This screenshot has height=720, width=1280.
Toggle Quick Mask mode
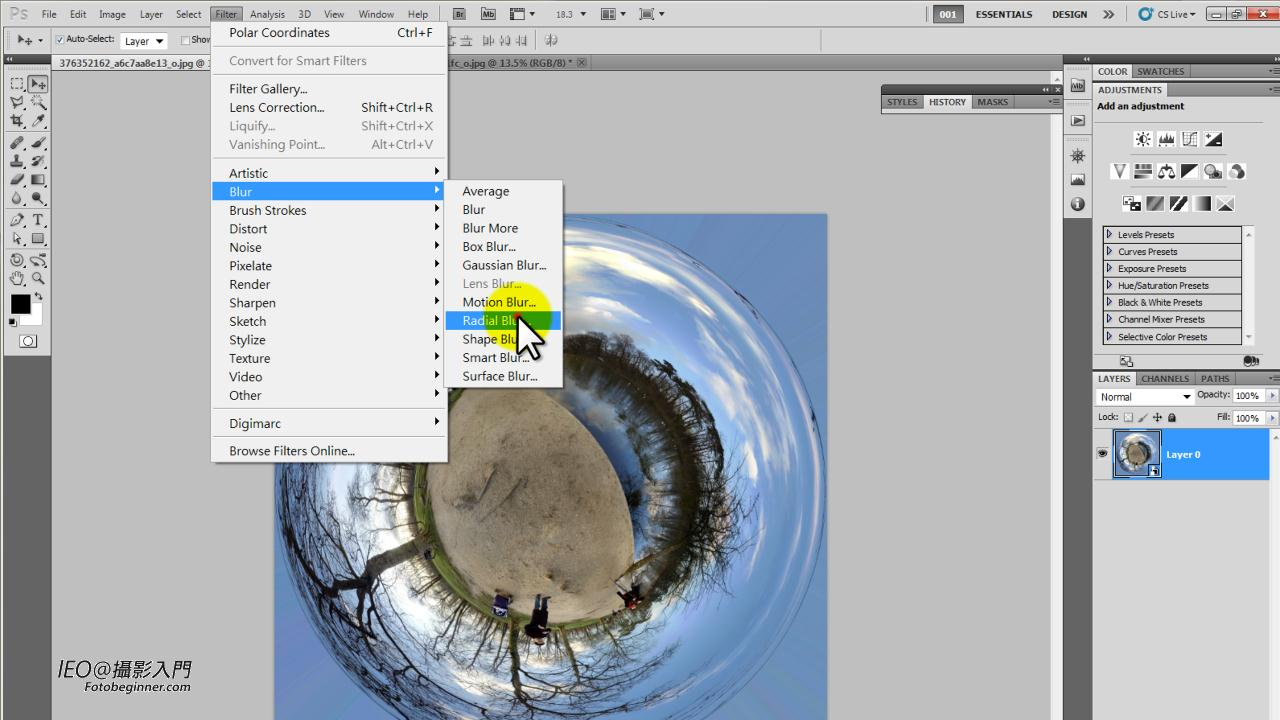[28, 342]
